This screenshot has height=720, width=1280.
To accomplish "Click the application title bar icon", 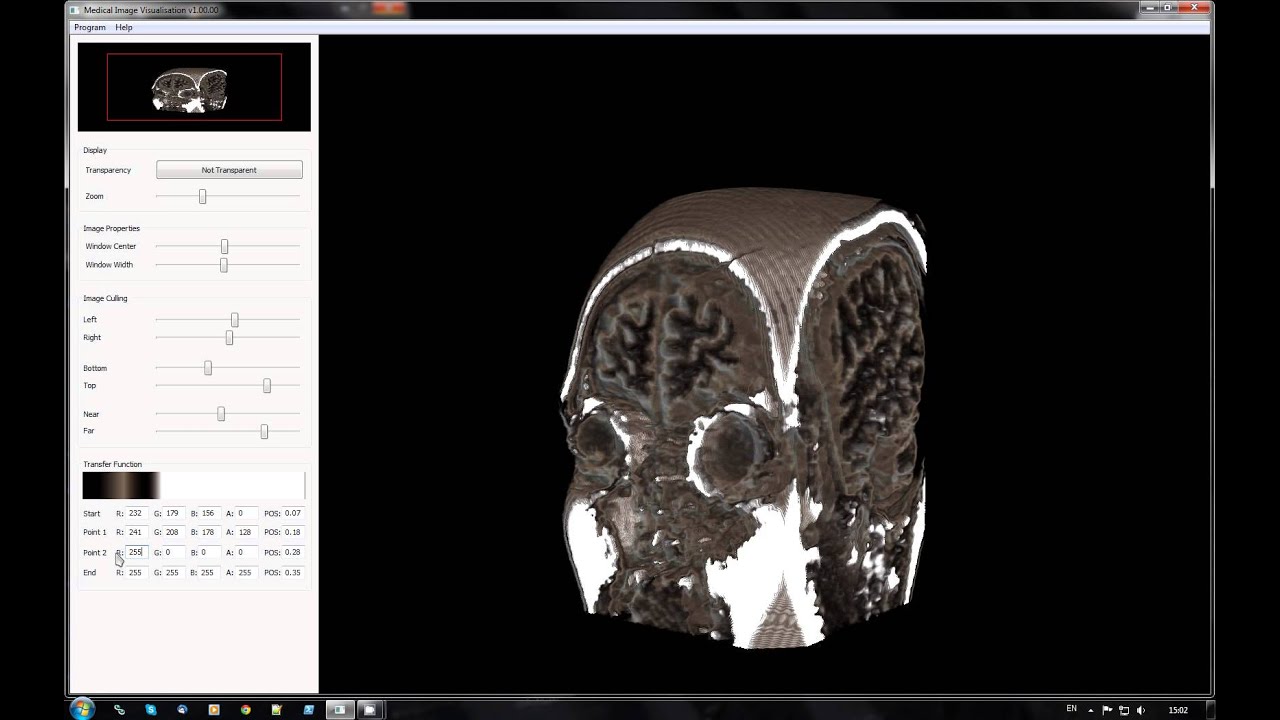I will click(75, 10).
